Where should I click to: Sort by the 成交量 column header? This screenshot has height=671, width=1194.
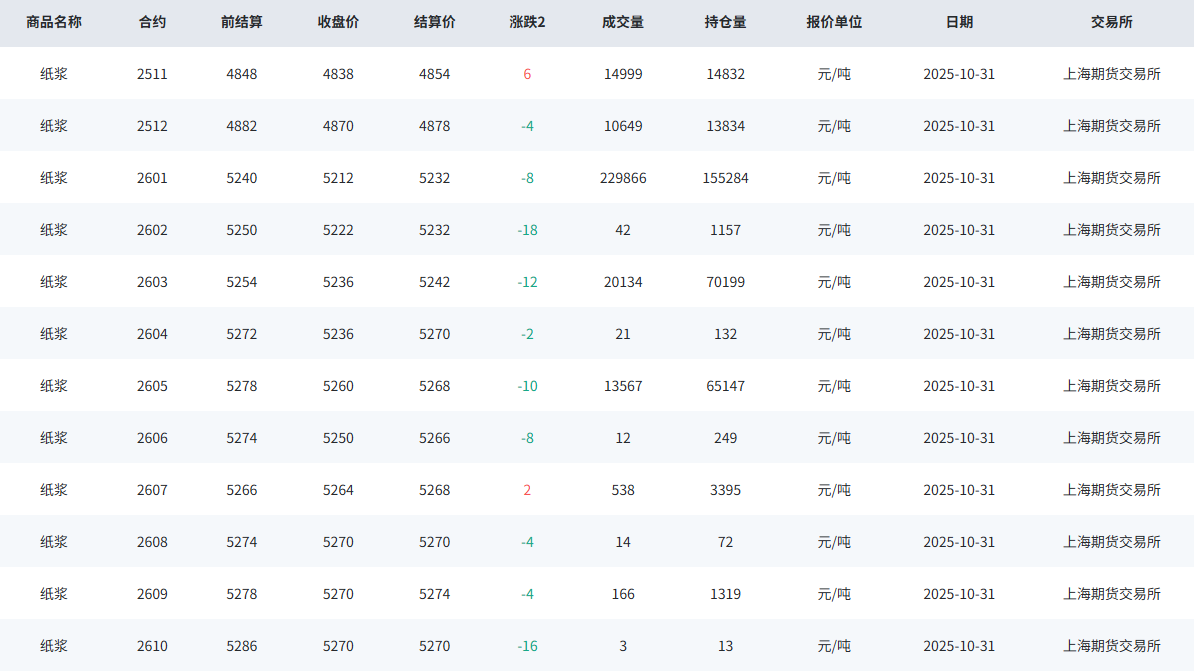(x=623, y=22)
